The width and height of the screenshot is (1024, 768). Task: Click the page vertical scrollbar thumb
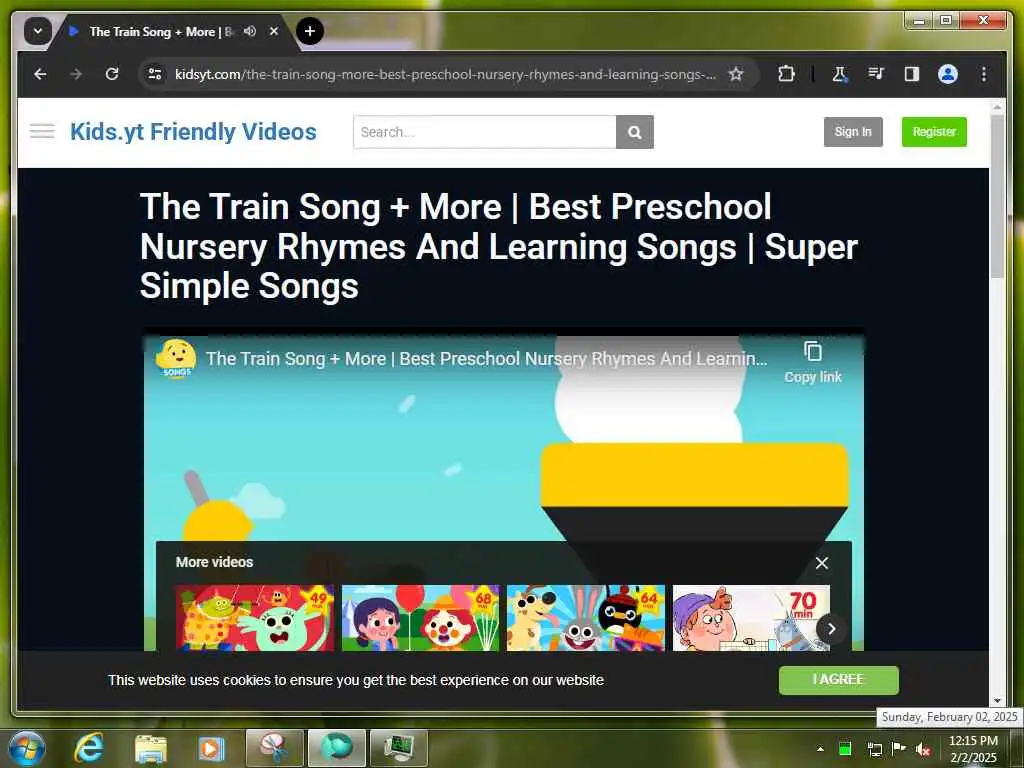click(997, 196)
